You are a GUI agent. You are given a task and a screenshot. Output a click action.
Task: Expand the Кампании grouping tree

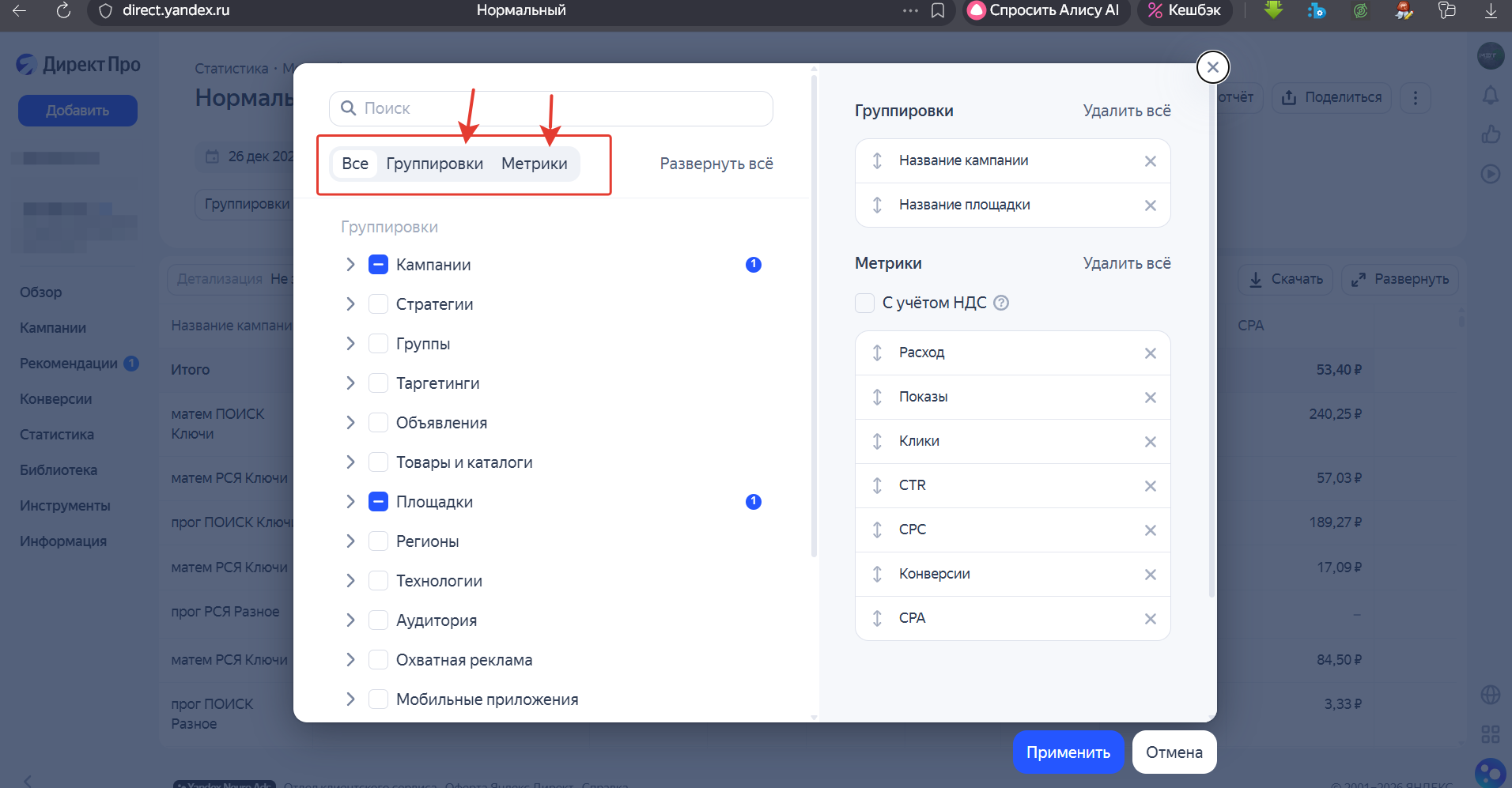click(x=350, y=265)
